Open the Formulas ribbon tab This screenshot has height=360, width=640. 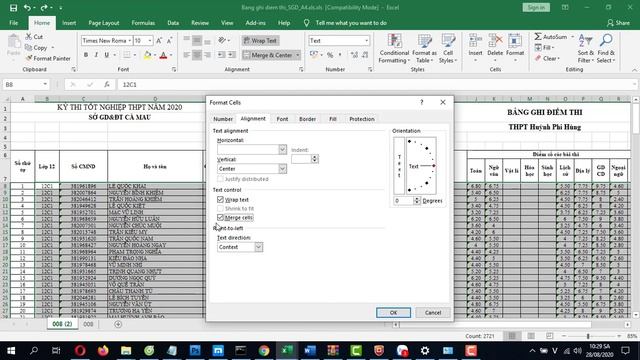143,23
